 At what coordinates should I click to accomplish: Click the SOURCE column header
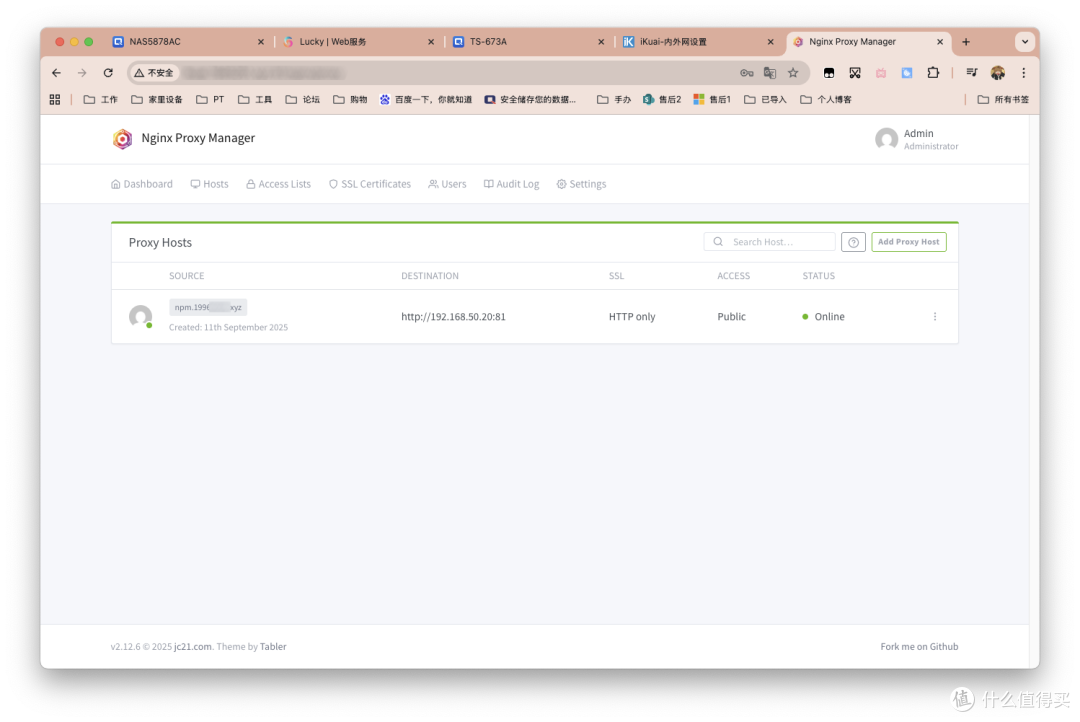coord(187,276)
